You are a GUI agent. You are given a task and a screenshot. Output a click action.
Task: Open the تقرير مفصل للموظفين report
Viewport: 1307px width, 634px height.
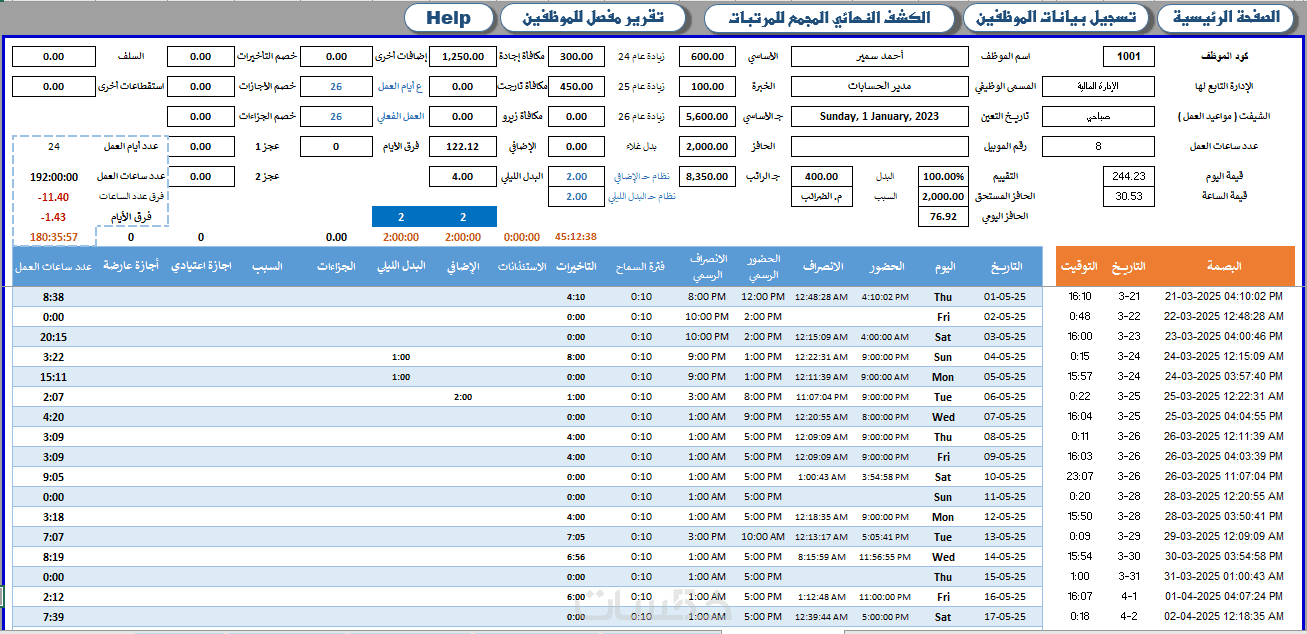594,18
